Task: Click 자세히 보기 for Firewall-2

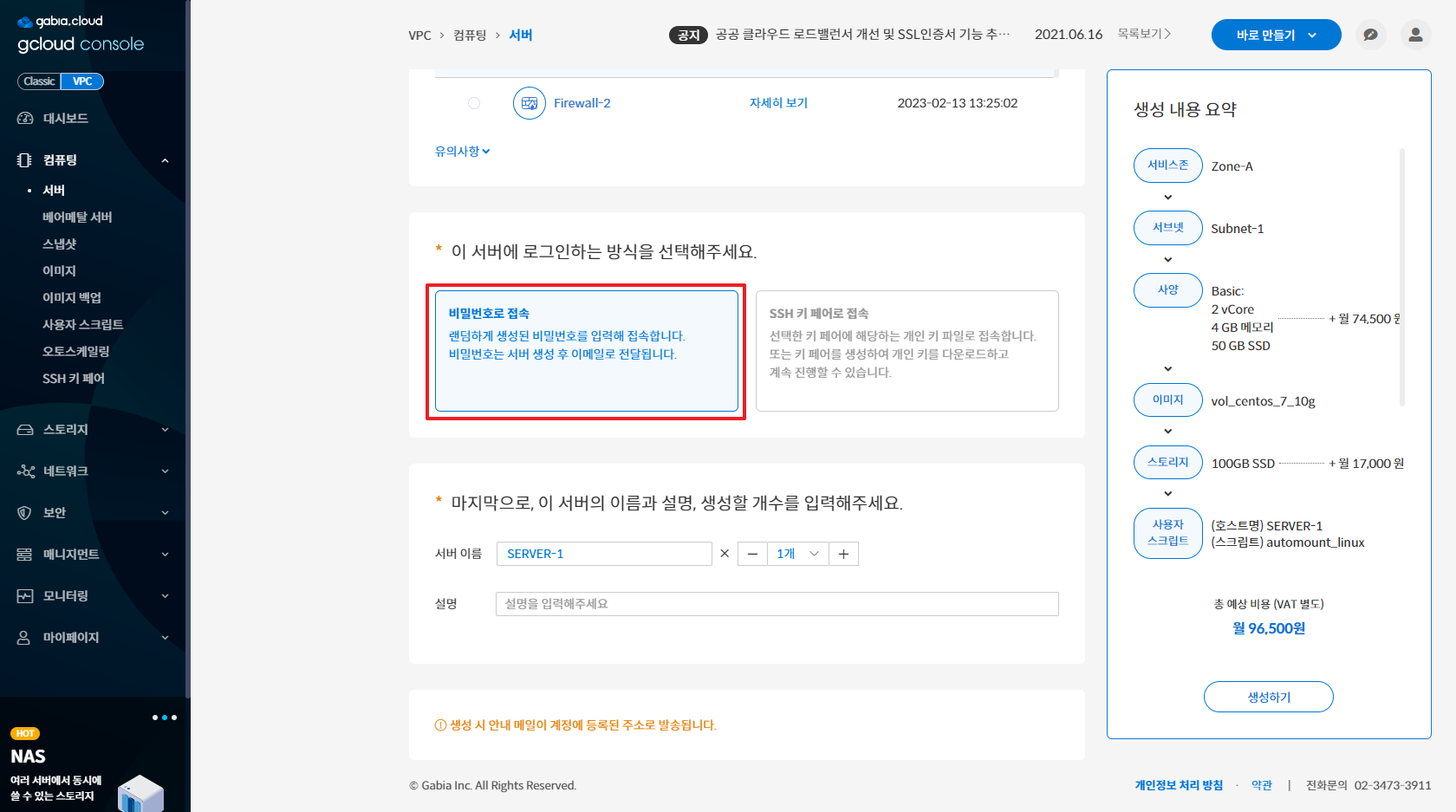Action: [778, 103]
